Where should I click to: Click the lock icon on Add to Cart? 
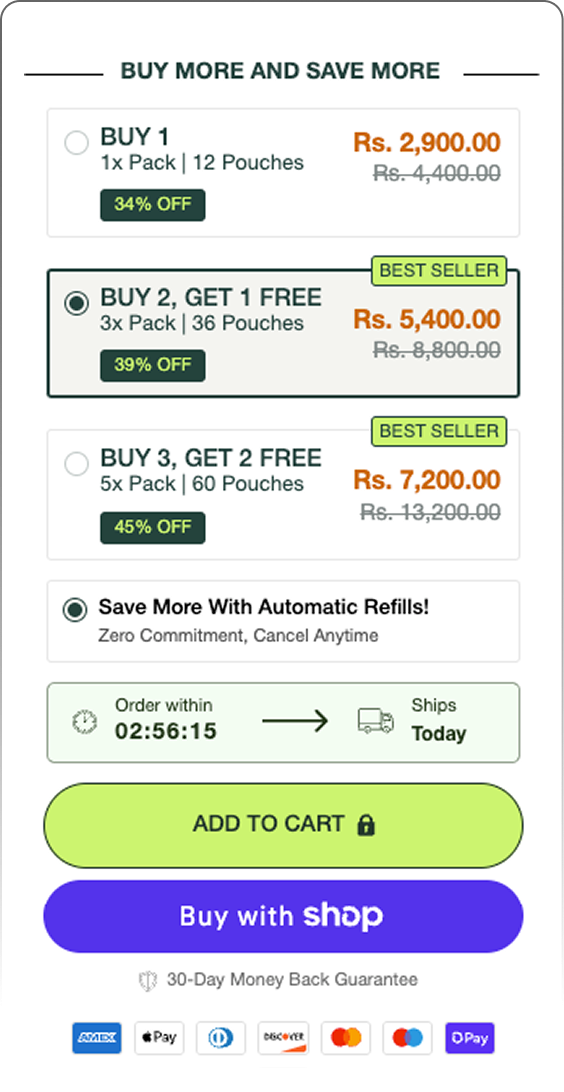[366, 825]
